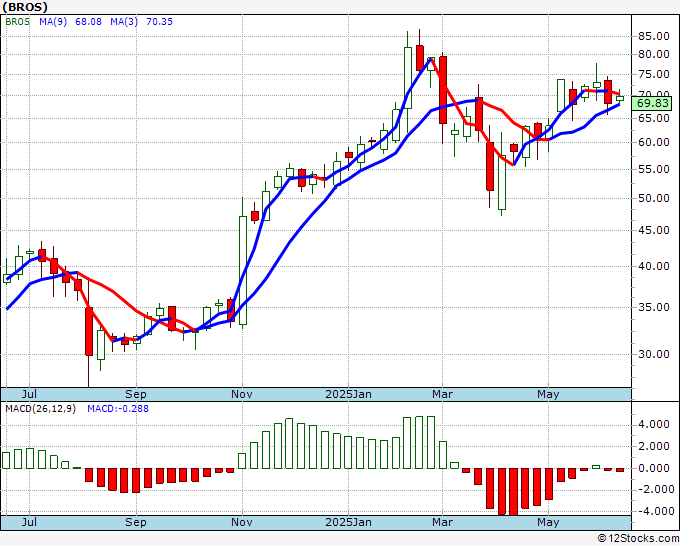
Task: Click 2025Jan on the price chart time axis
Action: (x=348, y=394)
